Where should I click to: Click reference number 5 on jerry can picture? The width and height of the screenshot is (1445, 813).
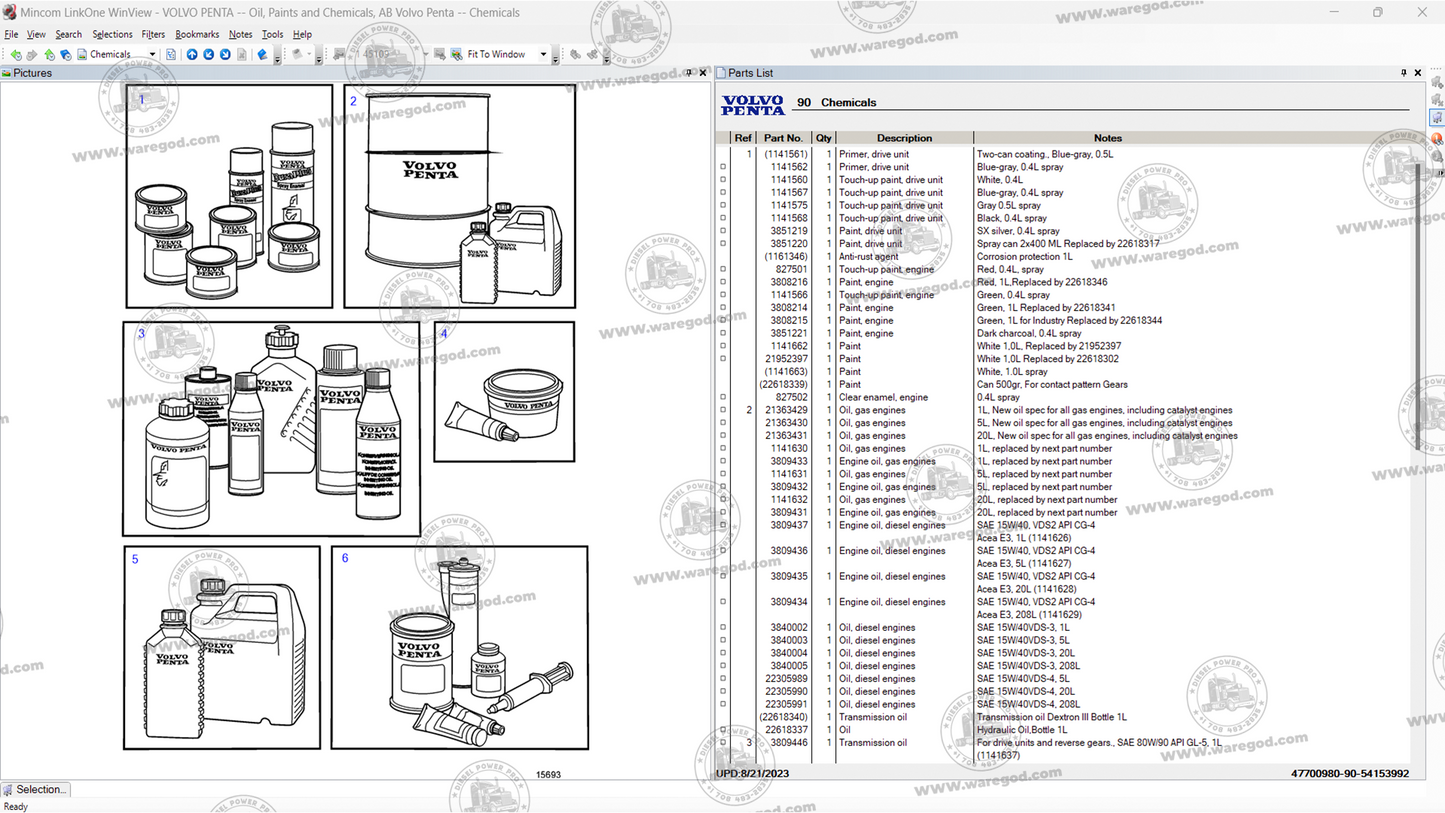[x=135, y=559]
